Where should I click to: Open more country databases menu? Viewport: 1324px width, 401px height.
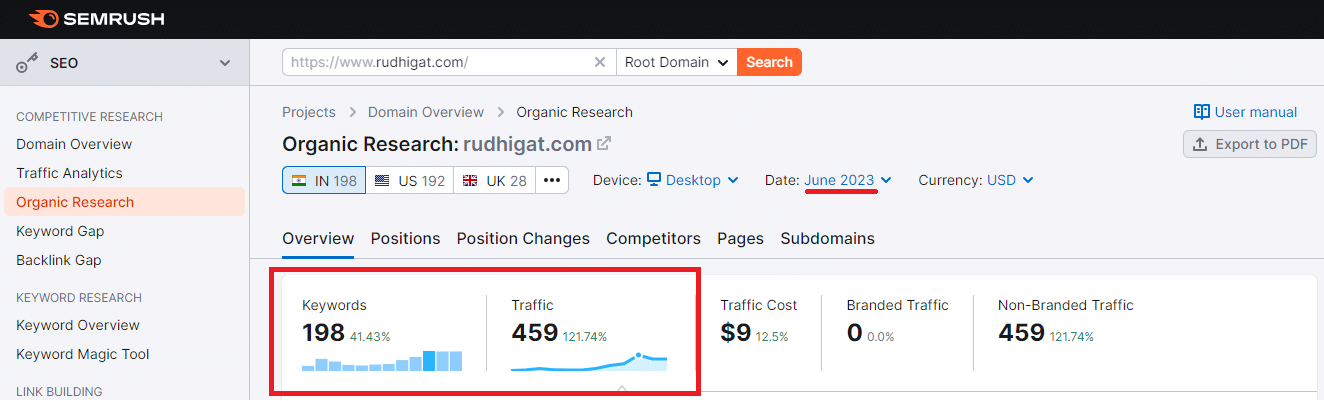point(552,180)
